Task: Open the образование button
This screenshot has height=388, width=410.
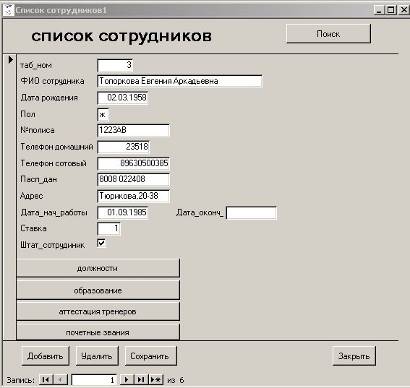Action: coord(98,290)
